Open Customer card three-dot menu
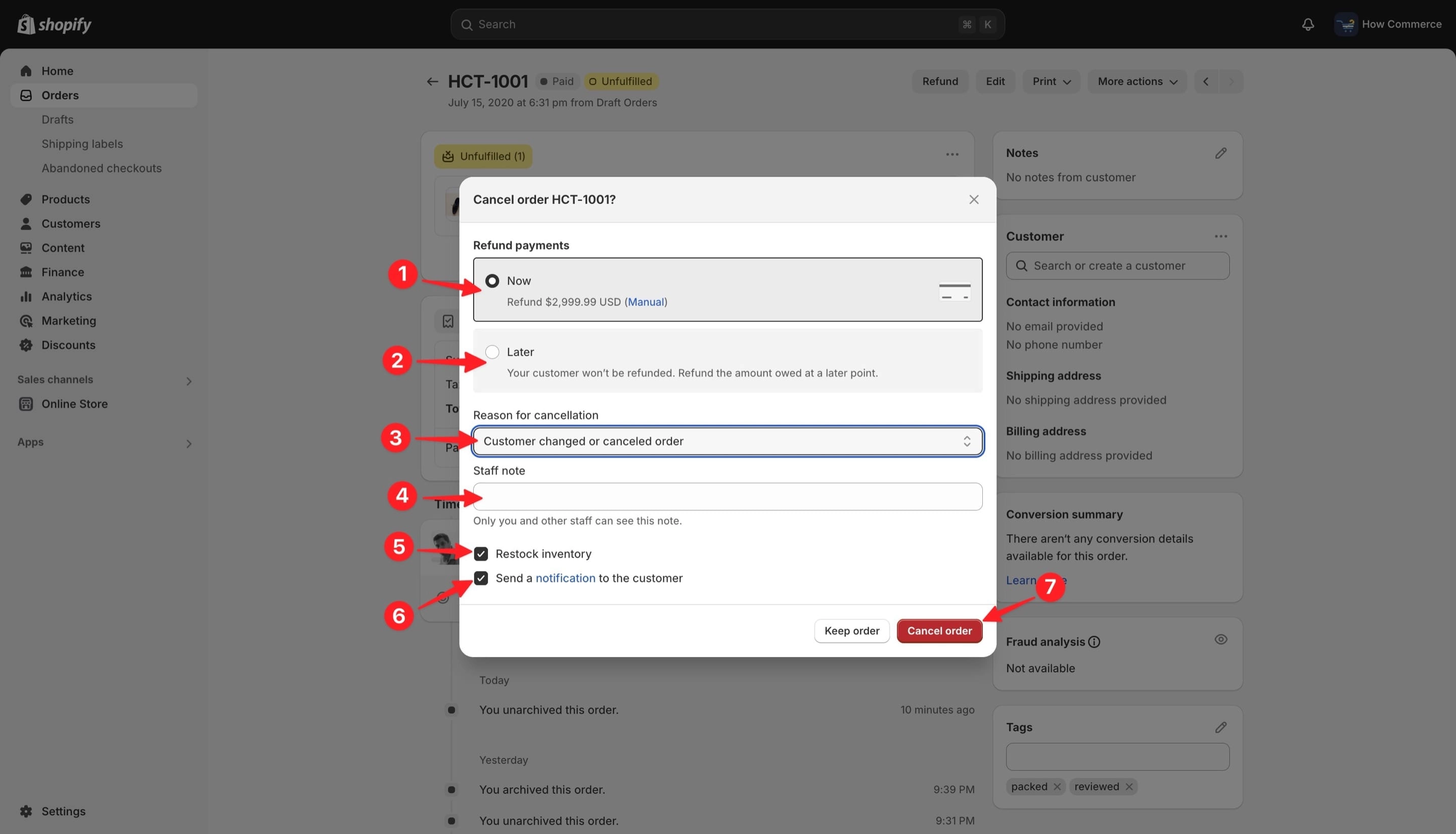 [1221, 236]
